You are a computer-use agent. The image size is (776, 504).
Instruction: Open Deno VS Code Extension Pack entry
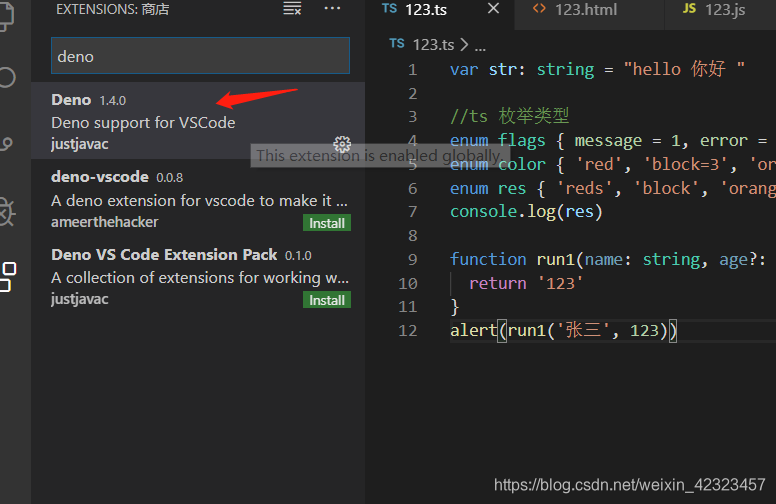click(x=198, y=276)
